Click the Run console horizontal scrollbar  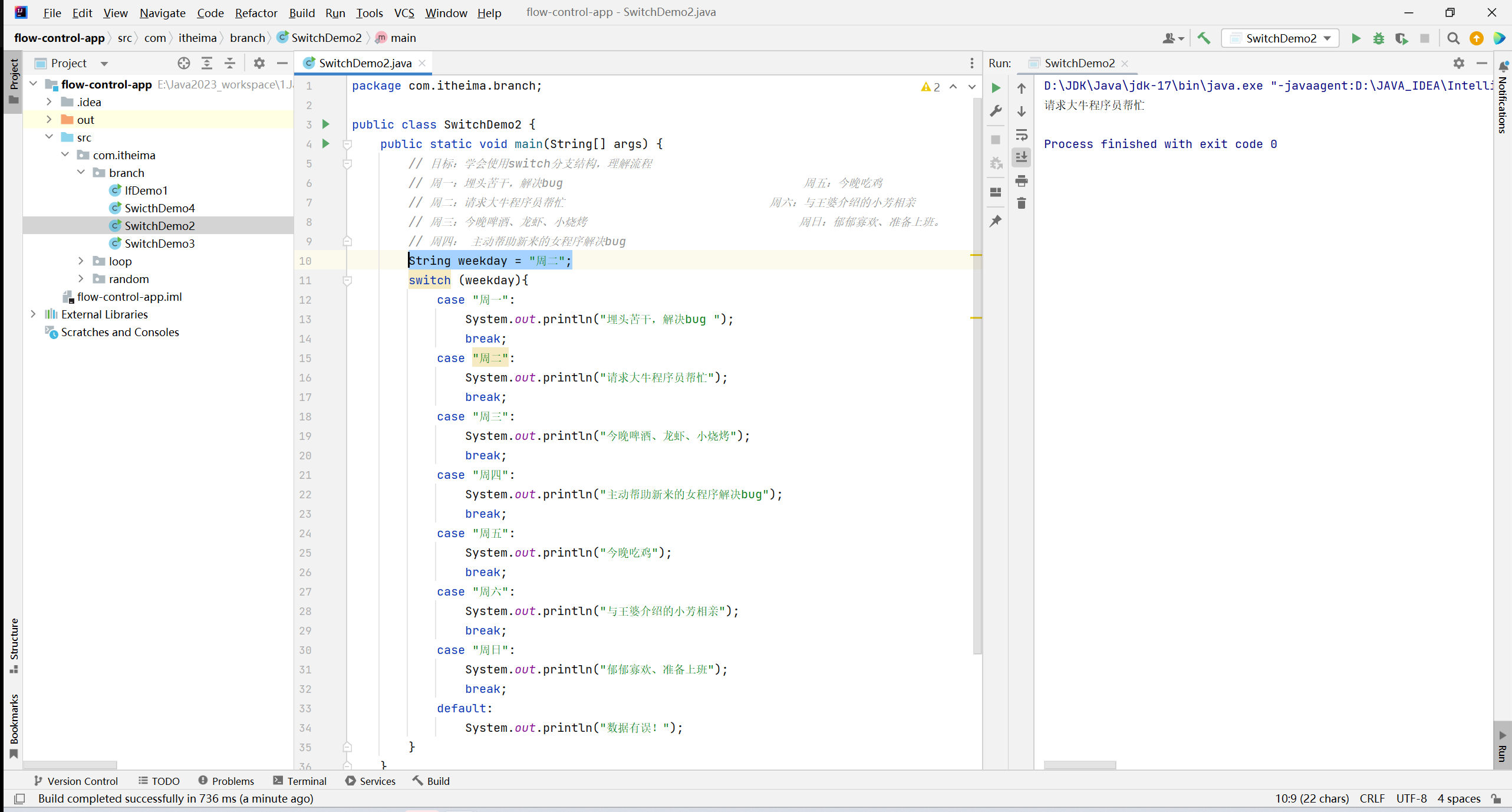point(1079,765)
